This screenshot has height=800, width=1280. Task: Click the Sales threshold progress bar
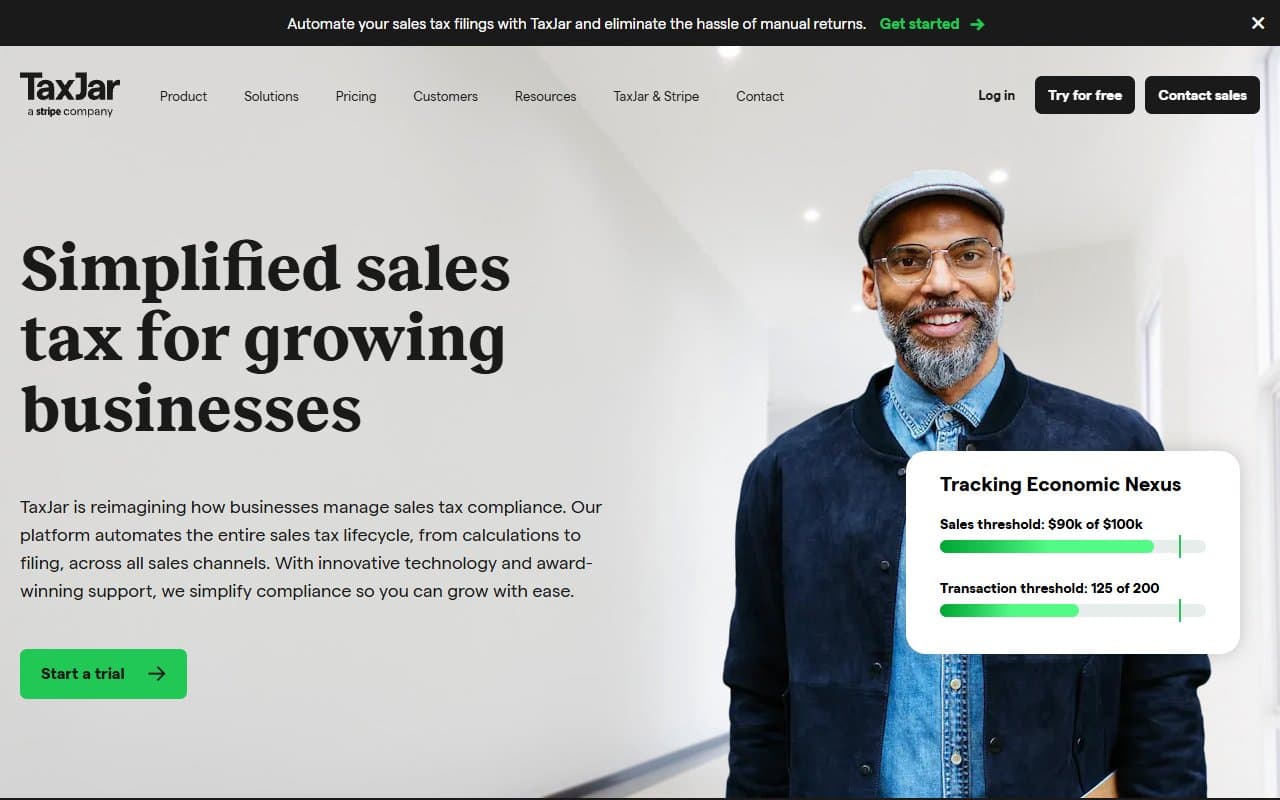[x=1072, y=547]
